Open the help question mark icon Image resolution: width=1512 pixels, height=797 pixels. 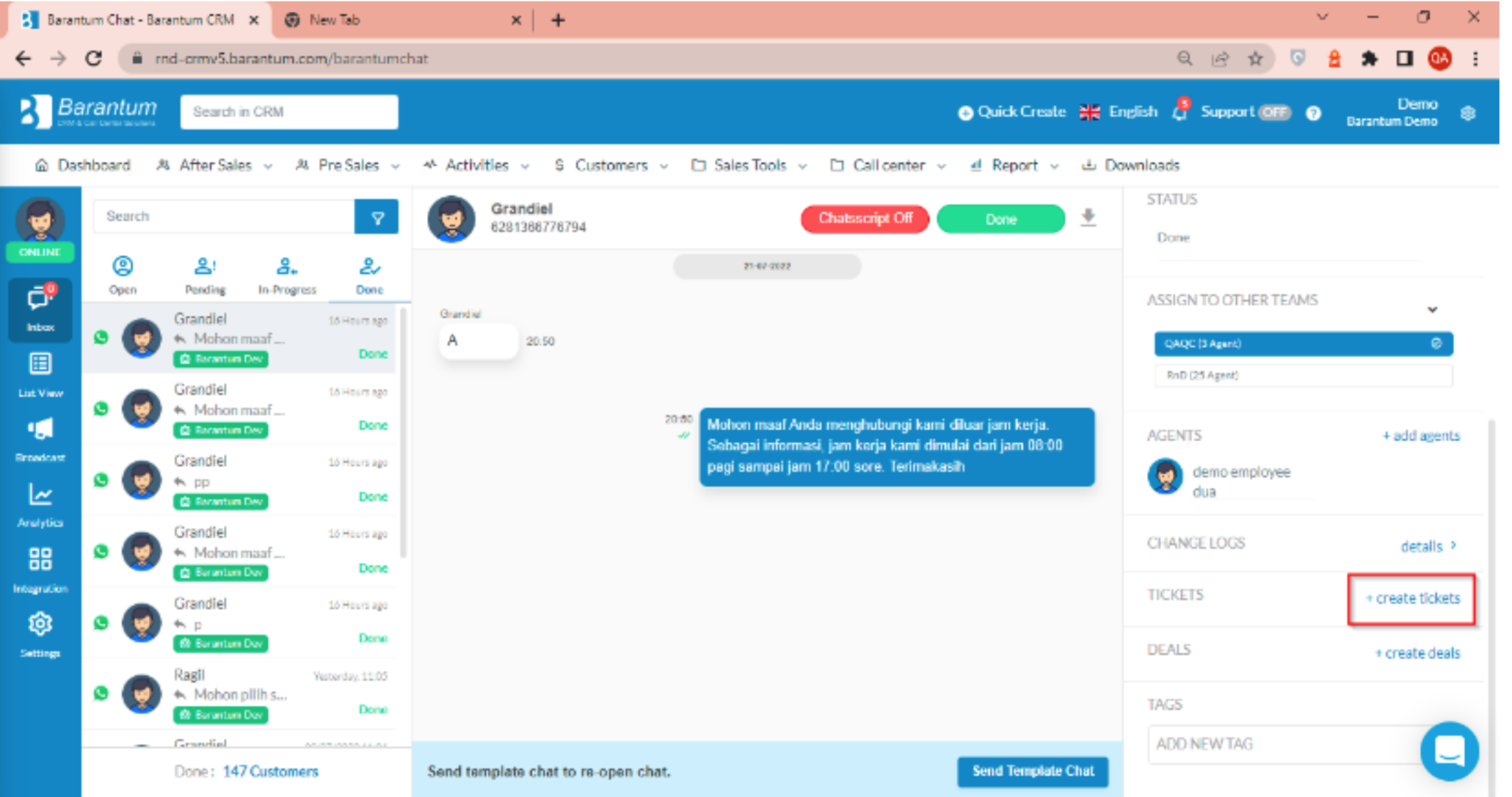click(1313, 113)
